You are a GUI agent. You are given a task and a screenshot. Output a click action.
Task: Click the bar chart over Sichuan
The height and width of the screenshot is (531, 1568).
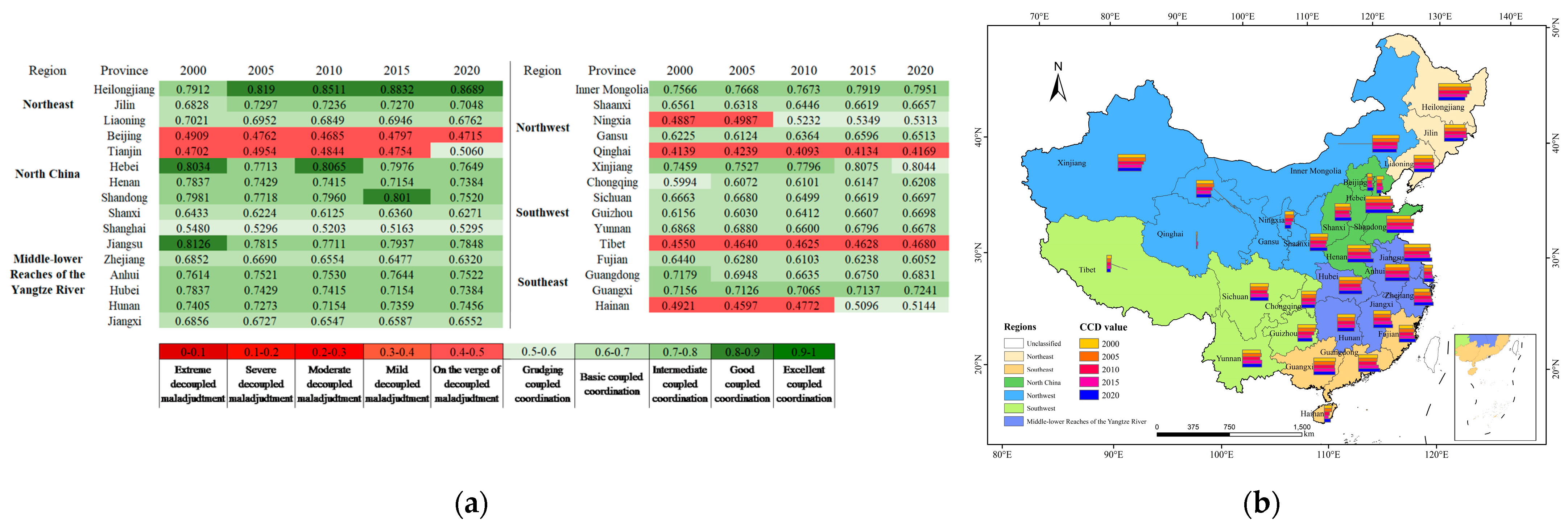tap(1259, 292)
